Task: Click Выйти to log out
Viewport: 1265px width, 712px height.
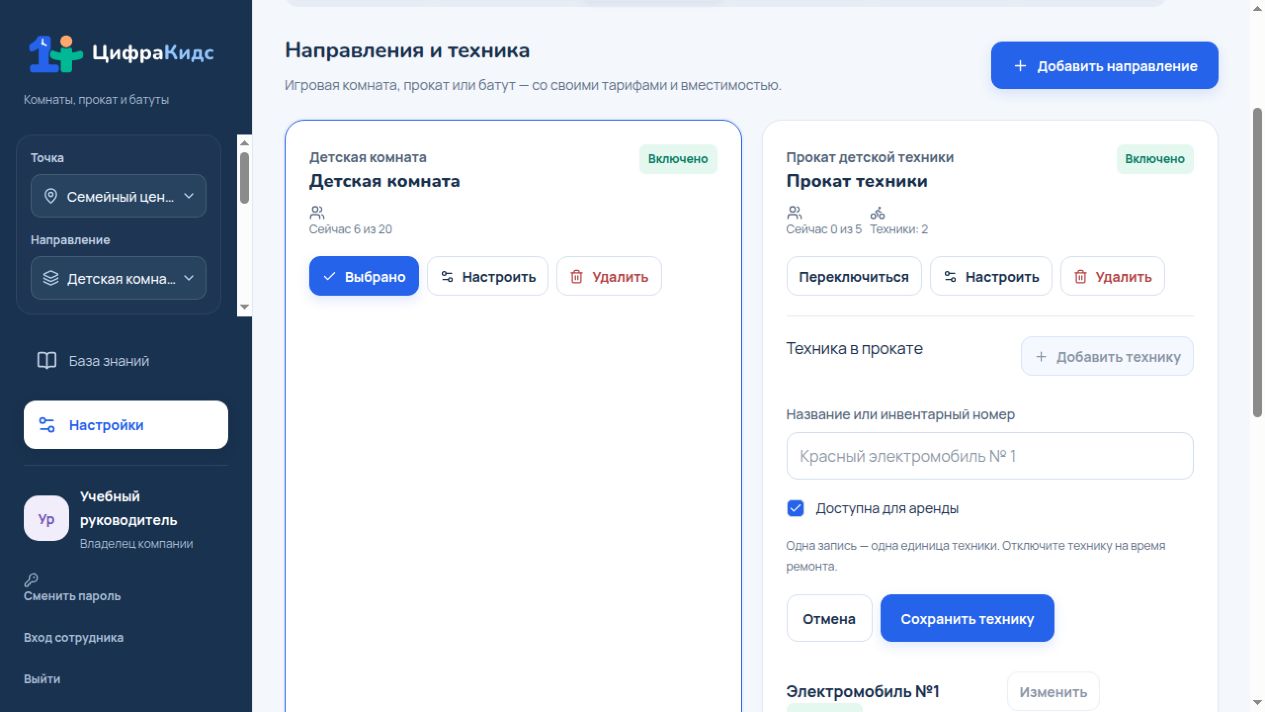Action: click(42, 679)
